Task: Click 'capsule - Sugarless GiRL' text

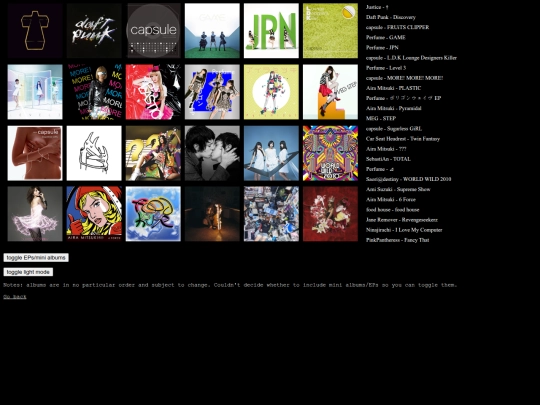Action: pyautogui.click(x=394, y=129)
